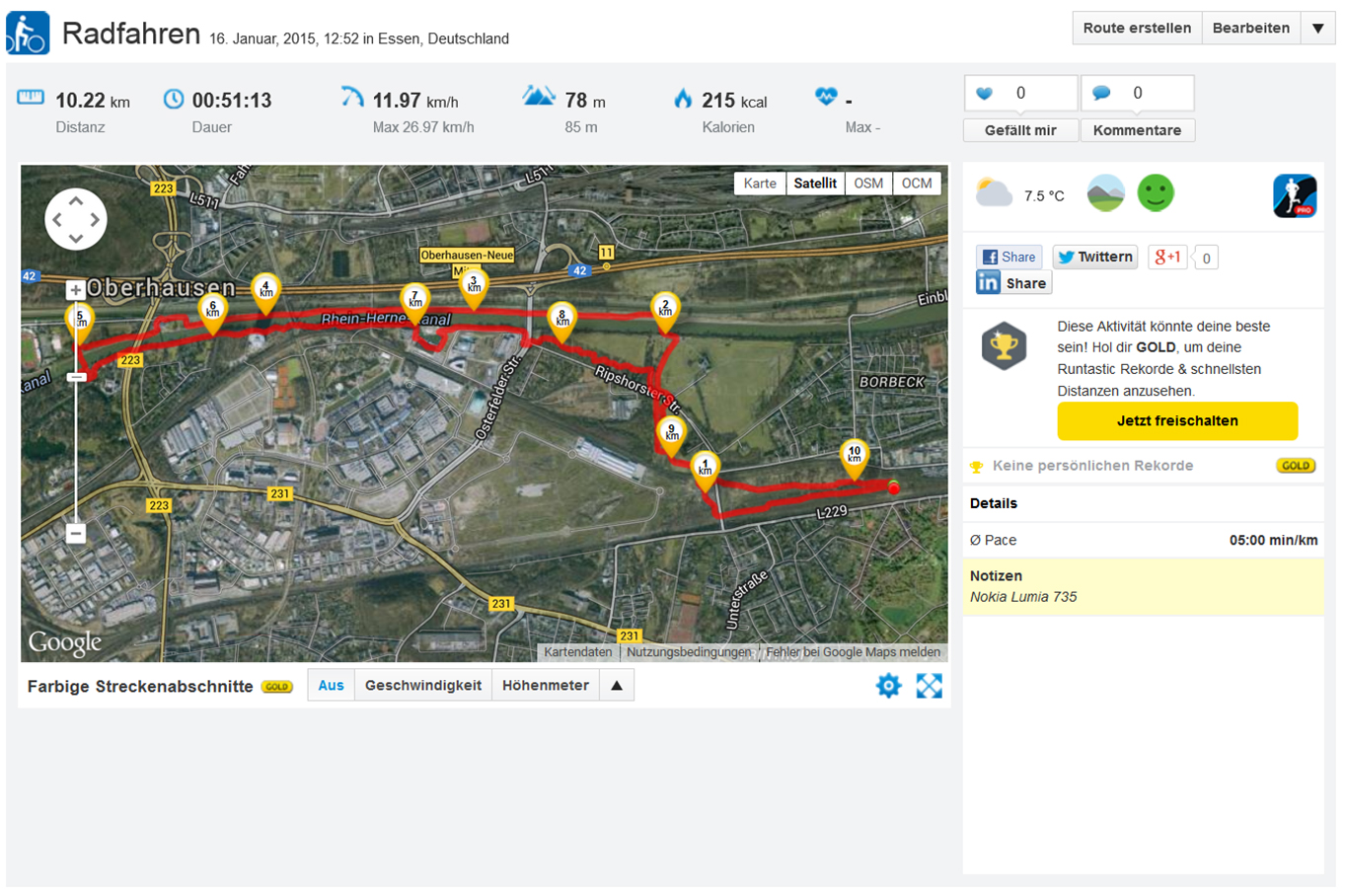Click the map pan control
1345x896 pixels.
(76, 219)
